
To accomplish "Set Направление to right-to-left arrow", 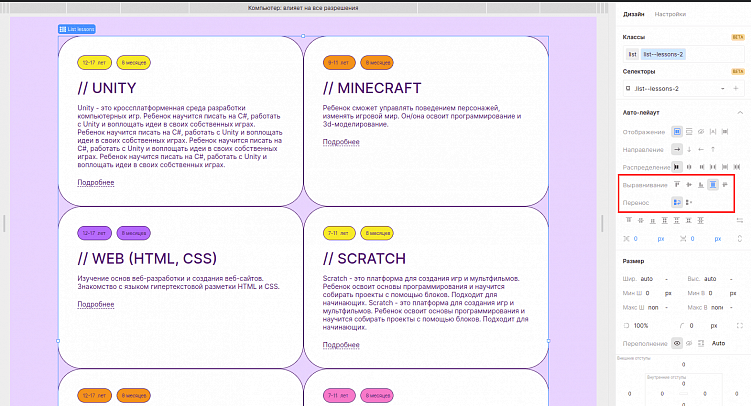I will (x=701, y=149).
